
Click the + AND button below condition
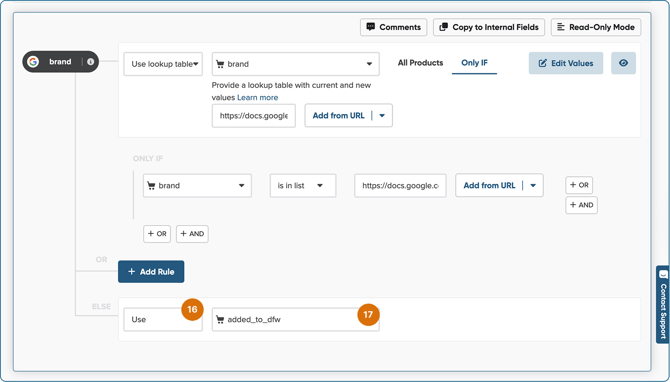point(192,234)
